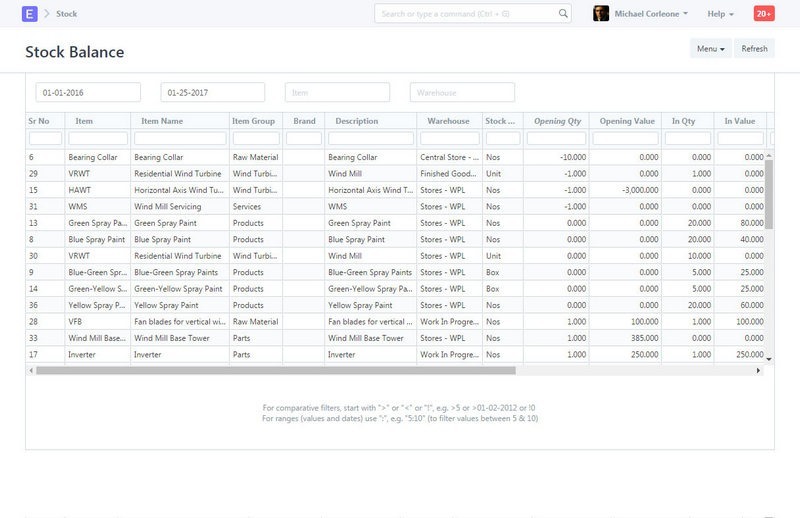Open the Menu dropdown button
Viewport: 800px width, 518px height.
point(710,48)
